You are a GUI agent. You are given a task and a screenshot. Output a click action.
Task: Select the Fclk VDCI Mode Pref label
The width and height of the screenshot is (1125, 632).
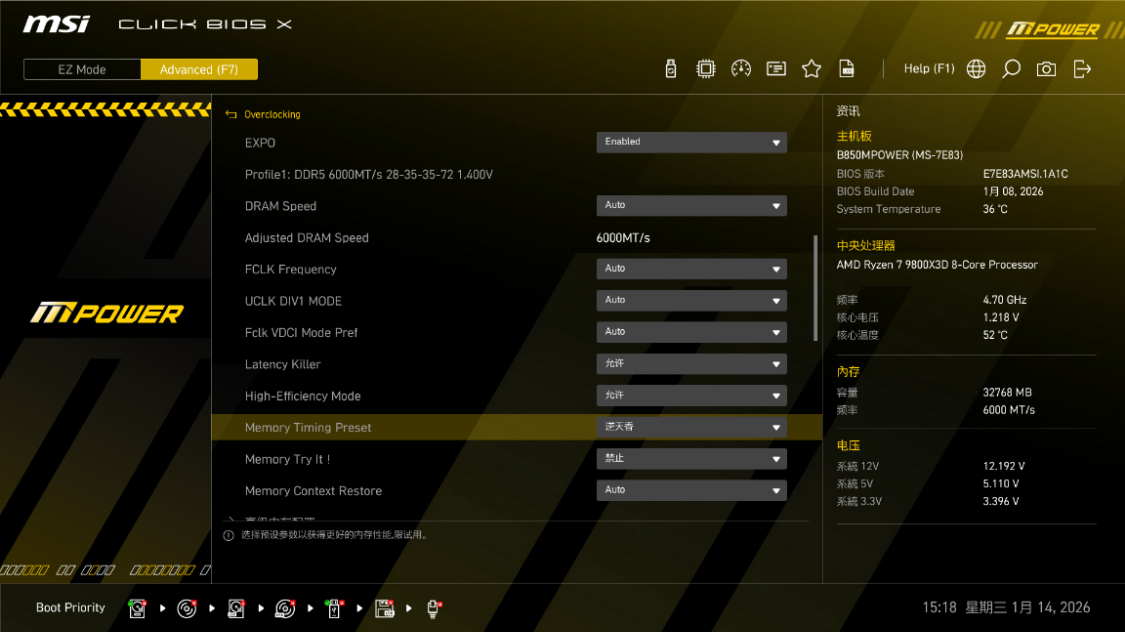coord(301,333)
